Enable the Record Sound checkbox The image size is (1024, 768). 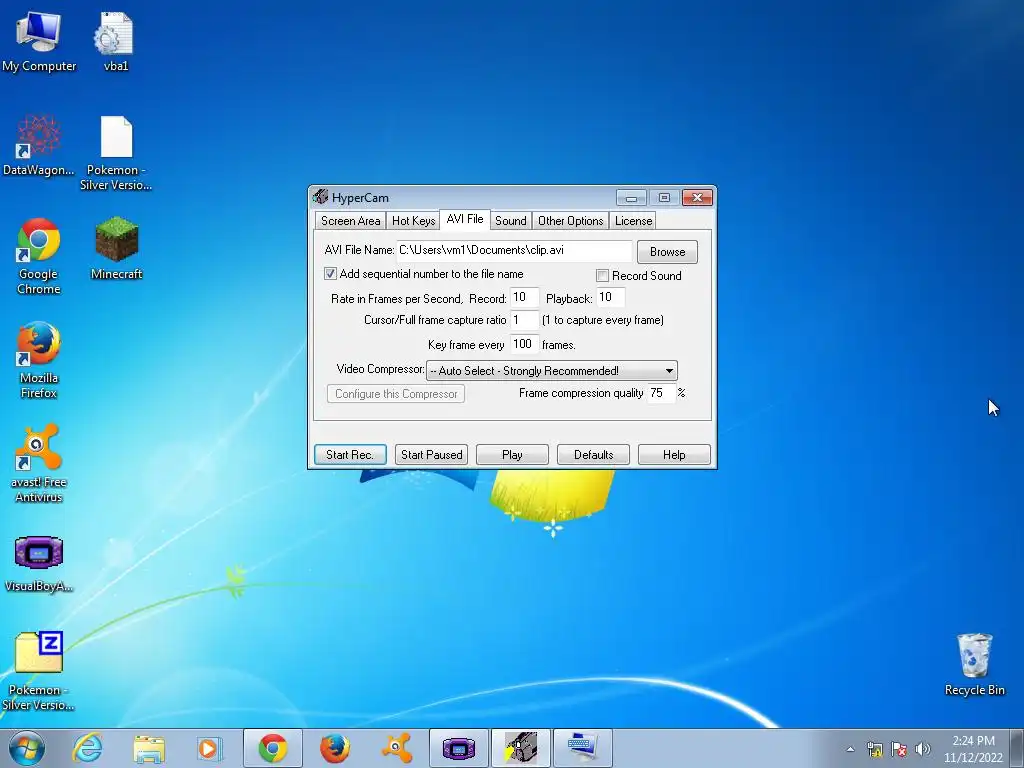coord(602,276)
